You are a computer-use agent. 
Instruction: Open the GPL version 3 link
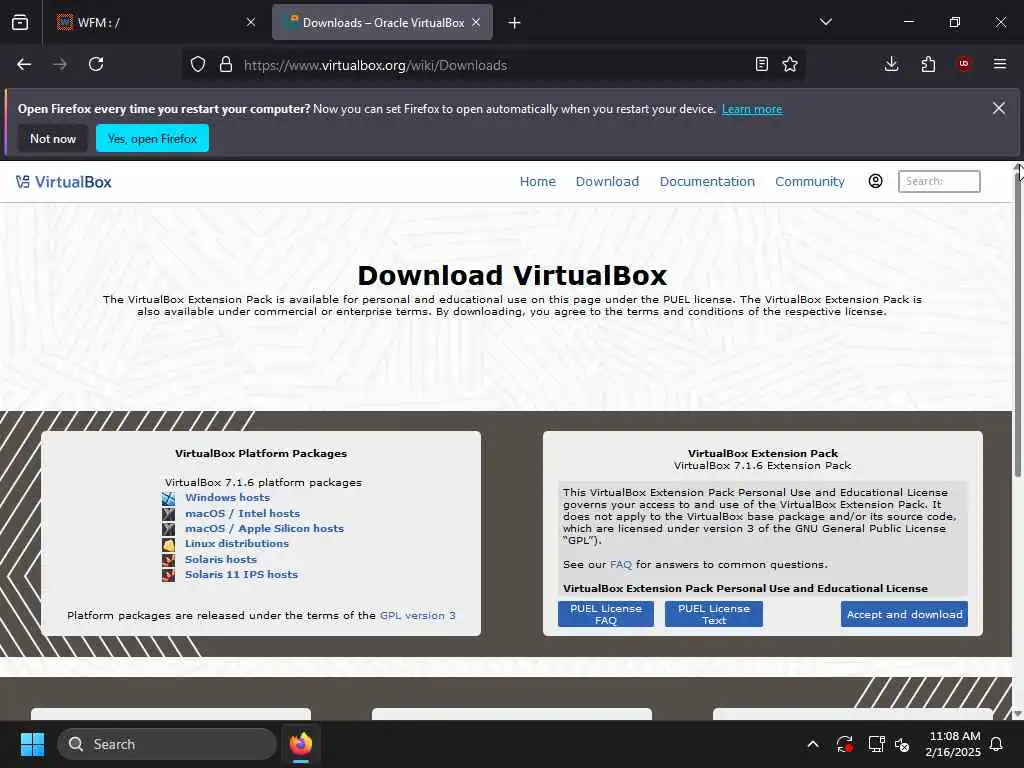418,615
